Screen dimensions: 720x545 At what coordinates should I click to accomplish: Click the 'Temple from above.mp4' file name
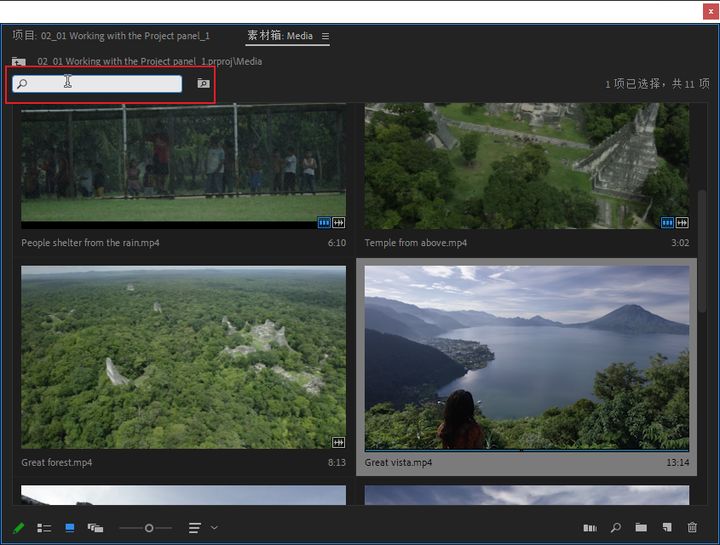[x=416, y=243]
